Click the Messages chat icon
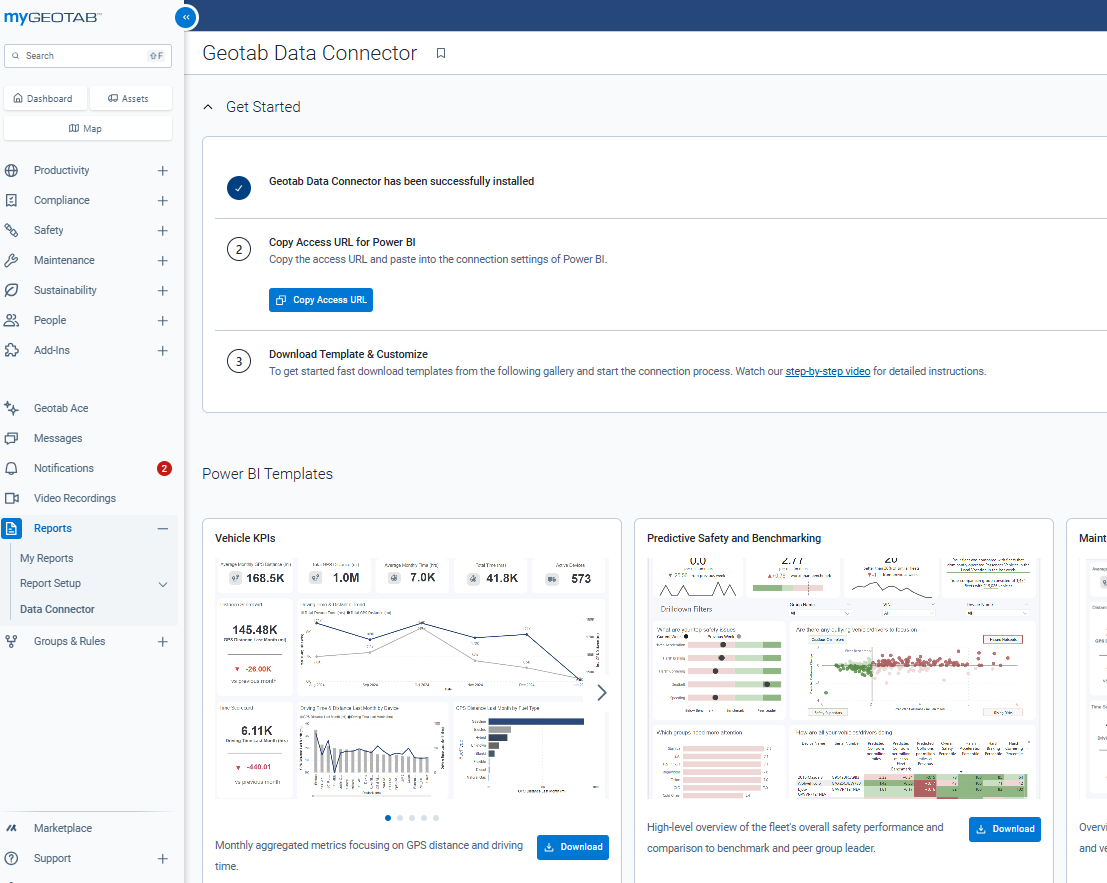The height and width of the screenshot is (883, 1107). click(x=11, y=438)
